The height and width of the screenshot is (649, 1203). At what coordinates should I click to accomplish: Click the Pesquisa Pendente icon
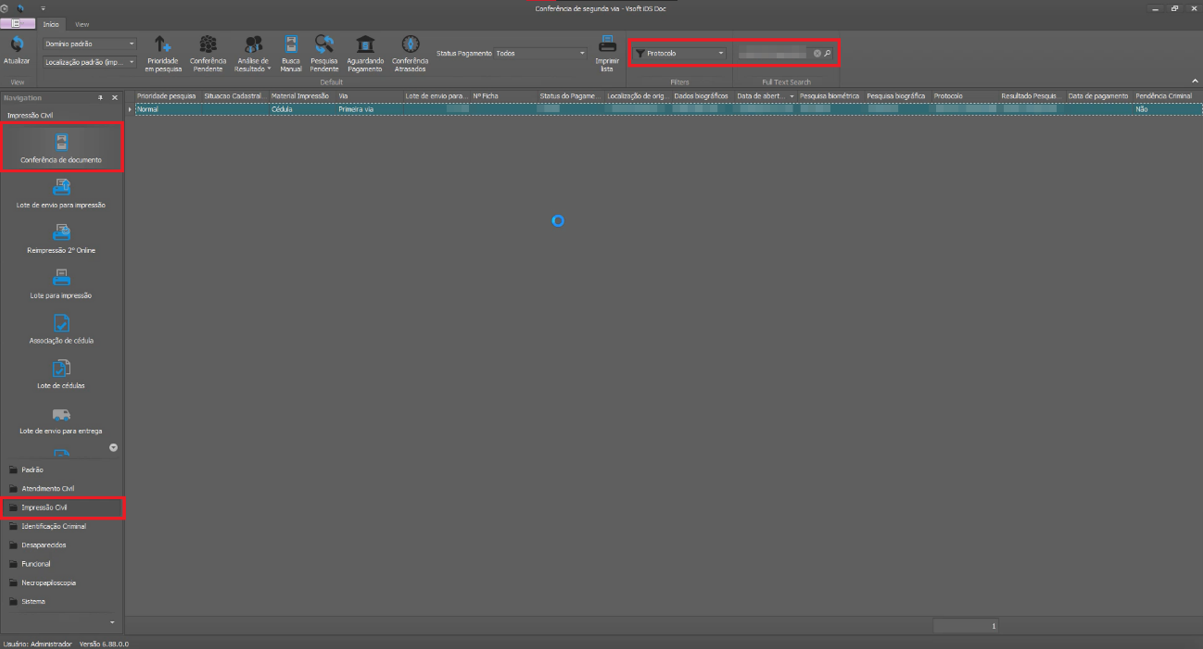click(324, 45)
